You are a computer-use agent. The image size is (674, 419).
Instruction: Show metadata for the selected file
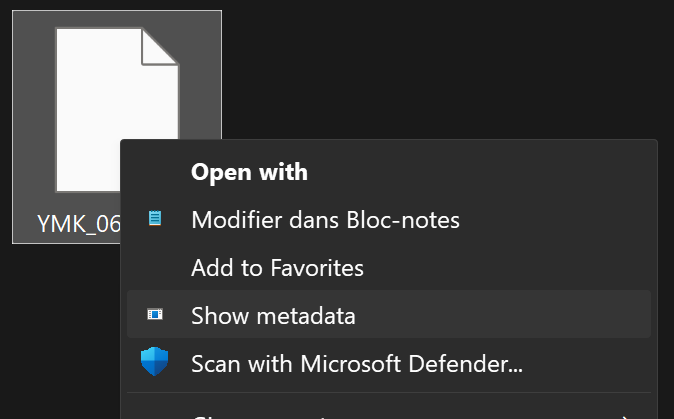[273, 315]
